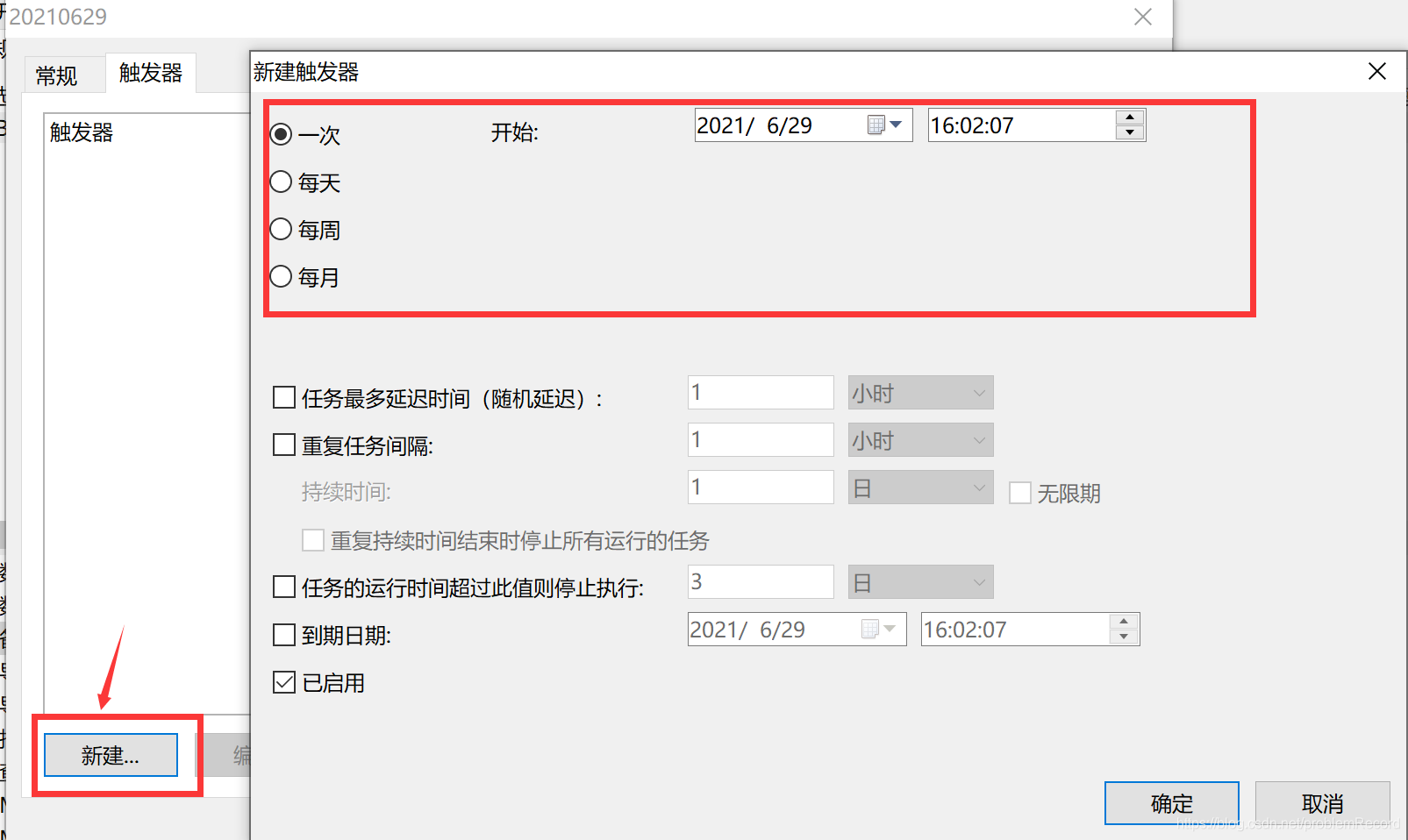This screenshot has width=1408, height=840.
Task: Enable the 任务最多延迟时间 random delay option
Action: (x=282, y=397)
